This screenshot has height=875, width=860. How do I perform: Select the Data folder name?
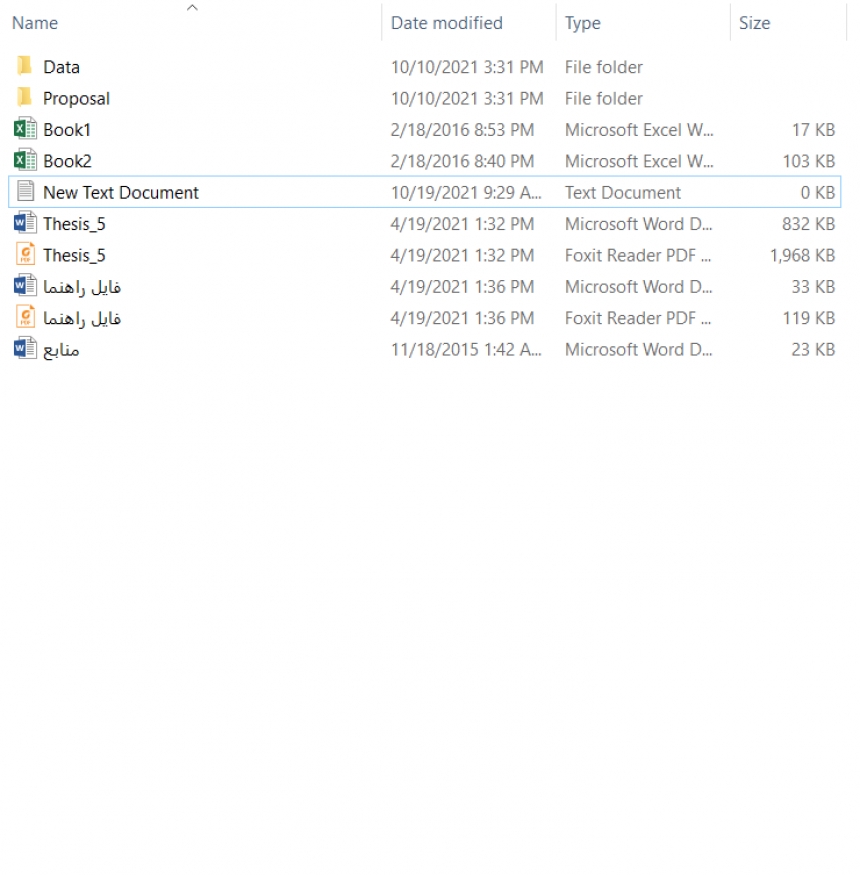61,67
